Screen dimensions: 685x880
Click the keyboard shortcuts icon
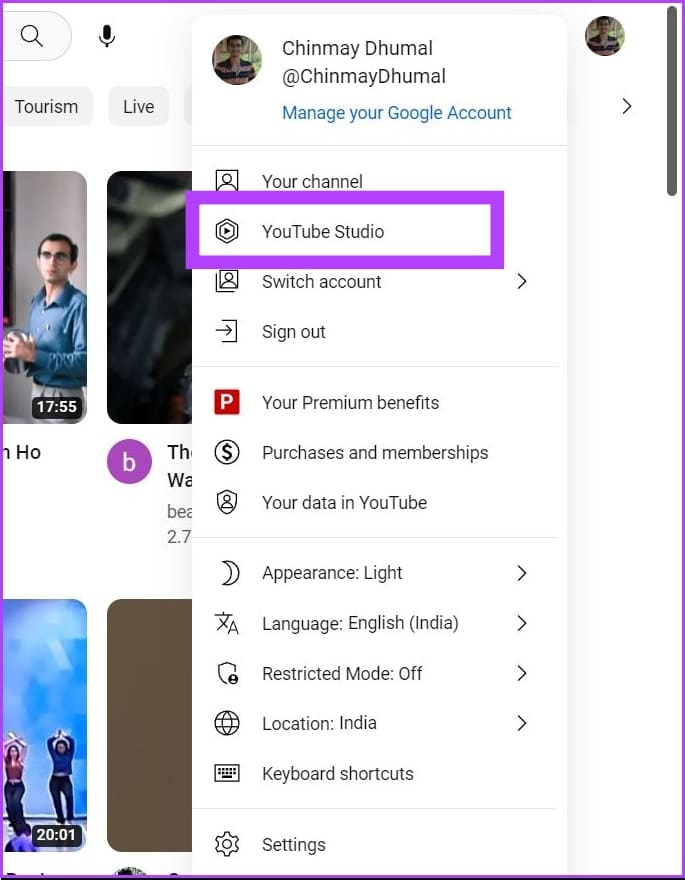(227, 773)
